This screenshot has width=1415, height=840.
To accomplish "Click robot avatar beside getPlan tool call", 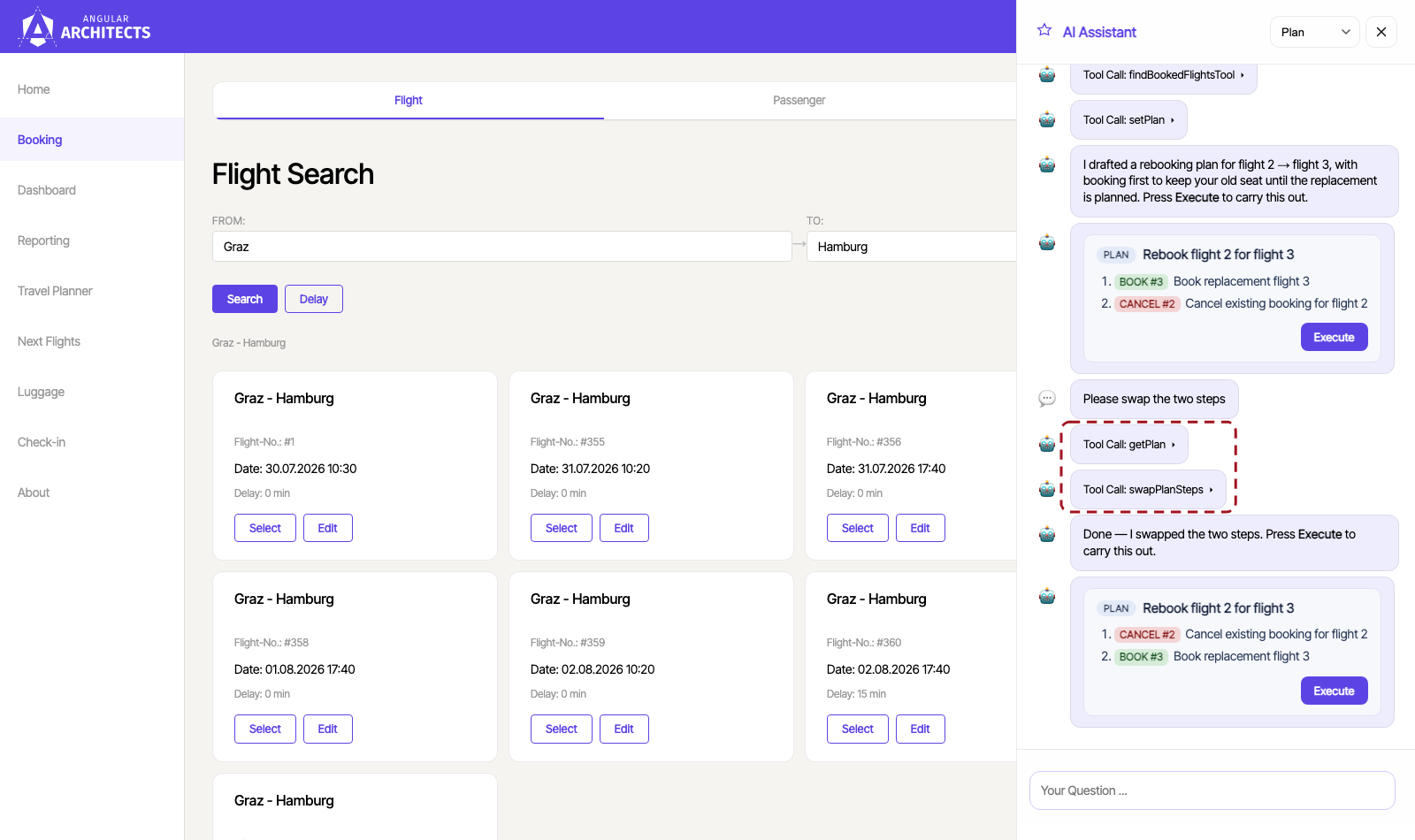I will (1047, 444).
